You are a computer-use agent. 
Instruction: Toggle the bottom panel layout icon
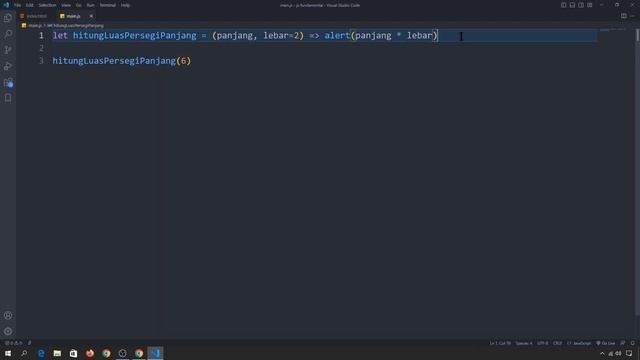pos(572,5)
